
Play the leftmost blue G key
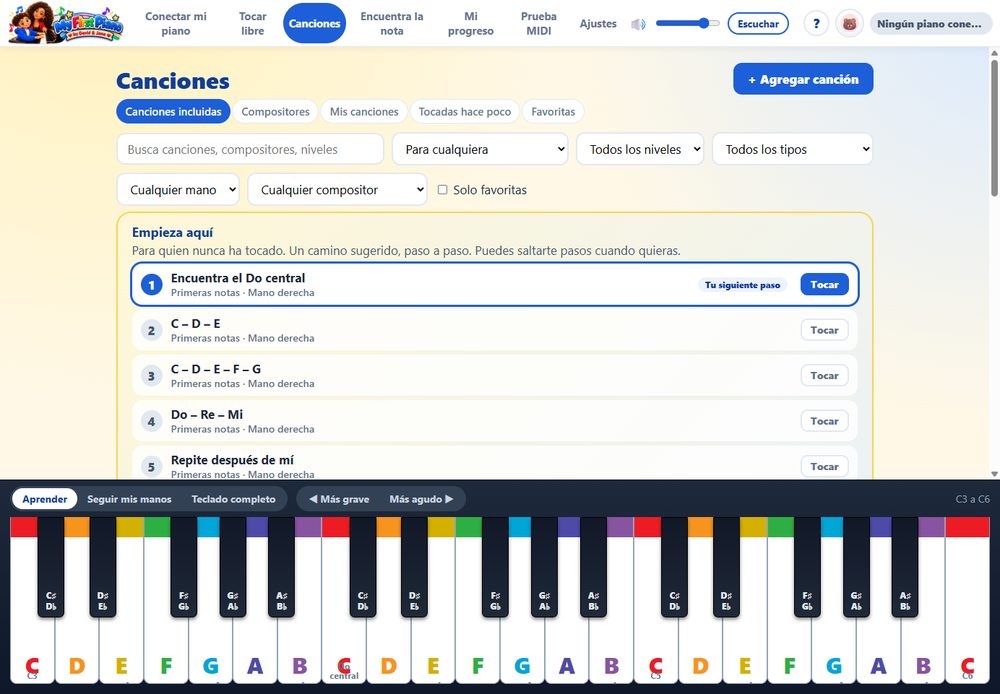210,644
